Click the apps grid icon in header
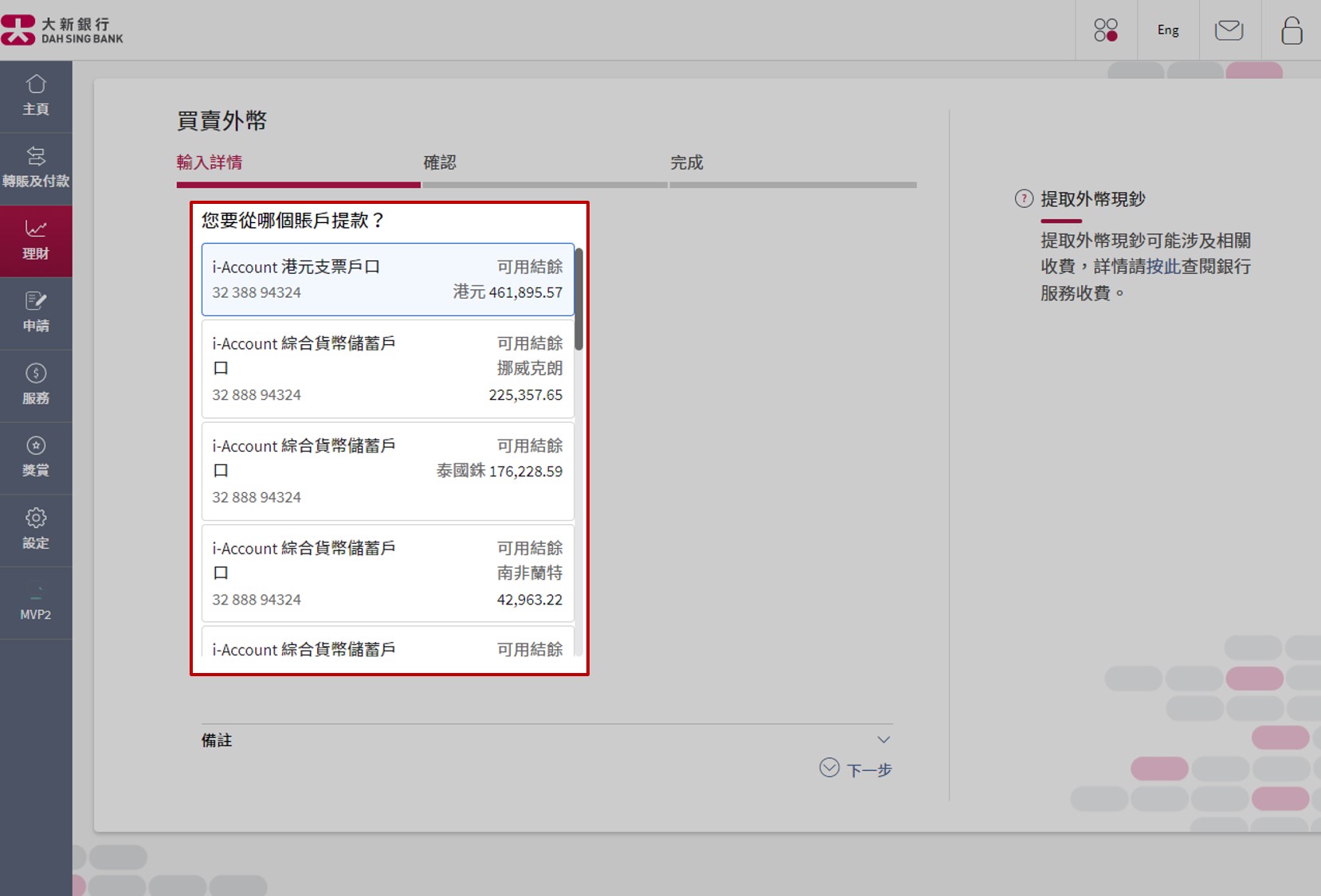 pos(1106,29)
